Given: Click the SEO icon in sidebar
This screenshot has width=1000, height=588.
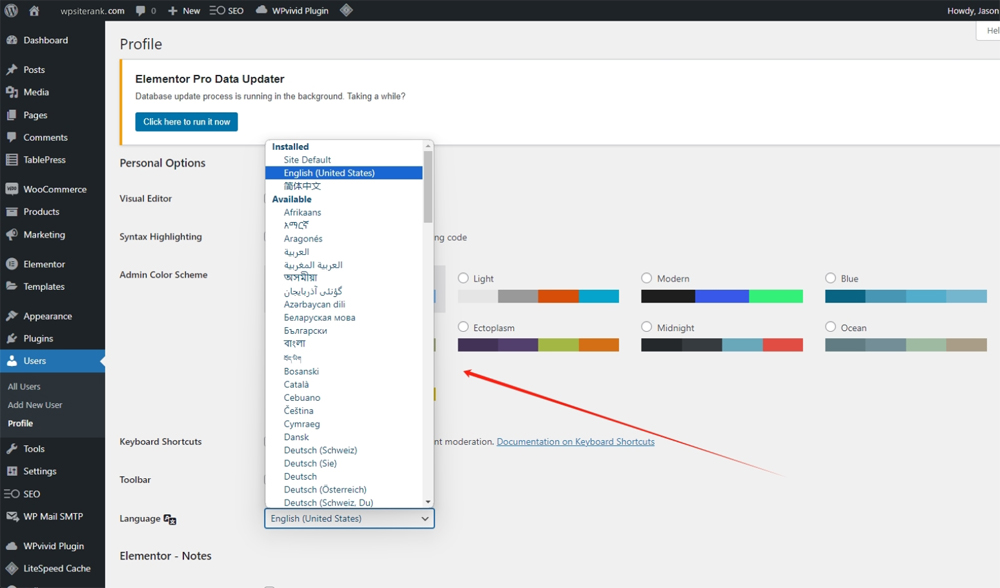Looking at the screenshot, I should point(11,494).
